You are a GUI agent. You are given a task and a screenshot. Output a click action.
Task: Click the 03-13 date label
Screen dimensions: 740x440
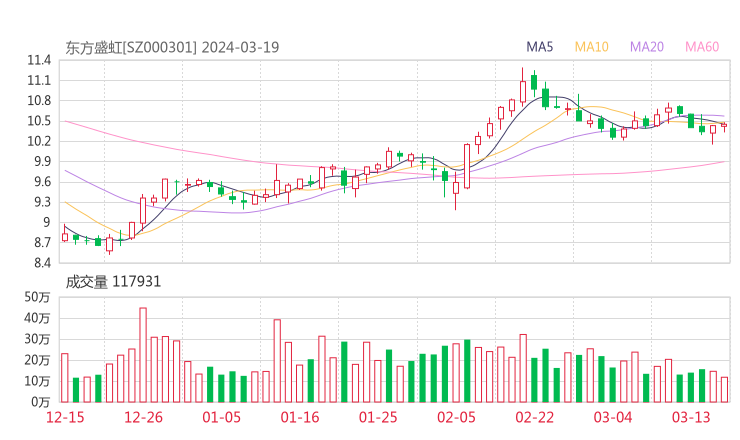[x=691, y=417]
